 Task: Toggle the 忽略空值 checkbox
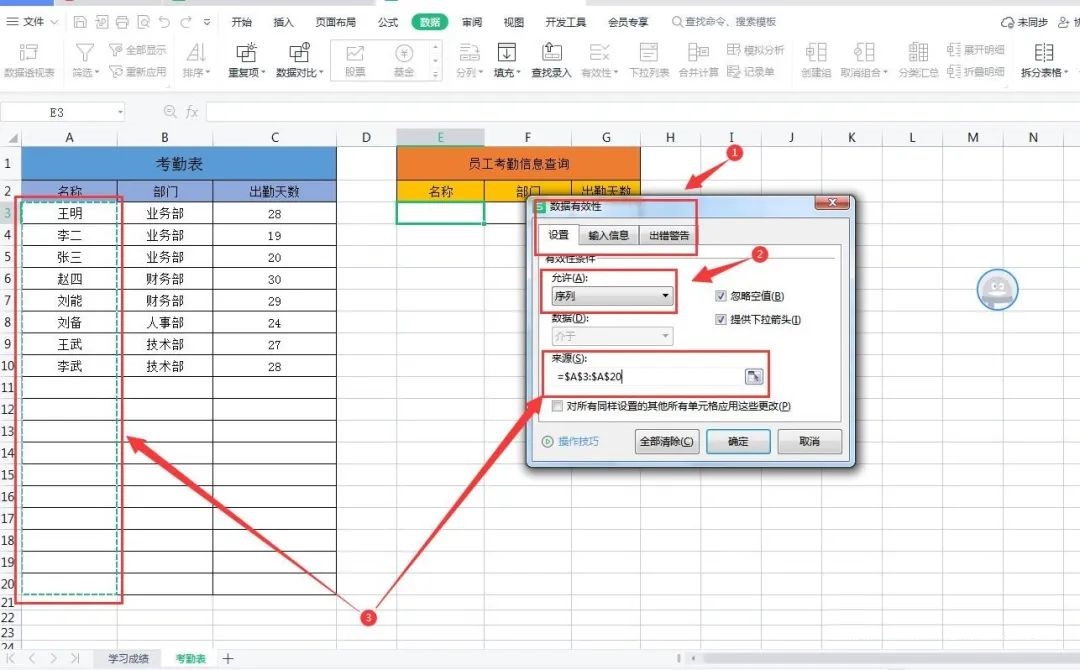pos(720,296)
